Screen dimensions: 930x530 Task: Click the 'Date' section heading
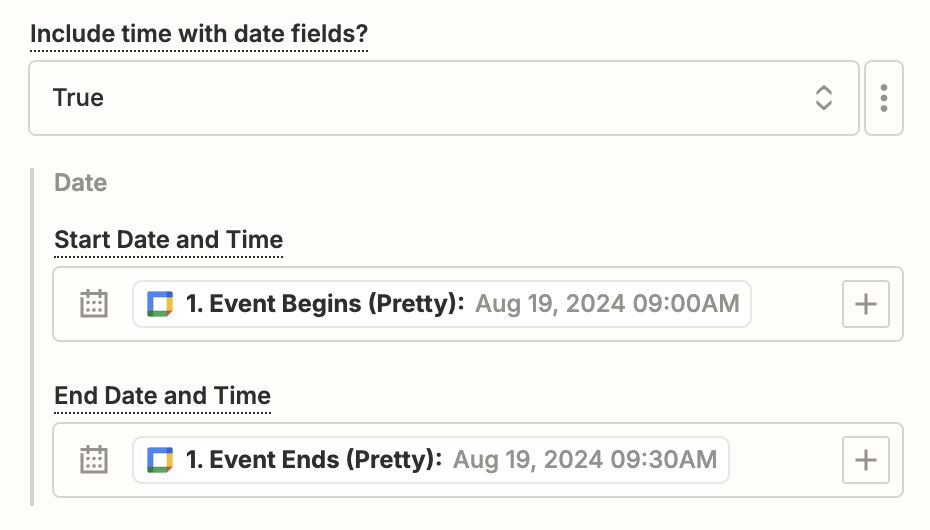[x=80, y=183]
